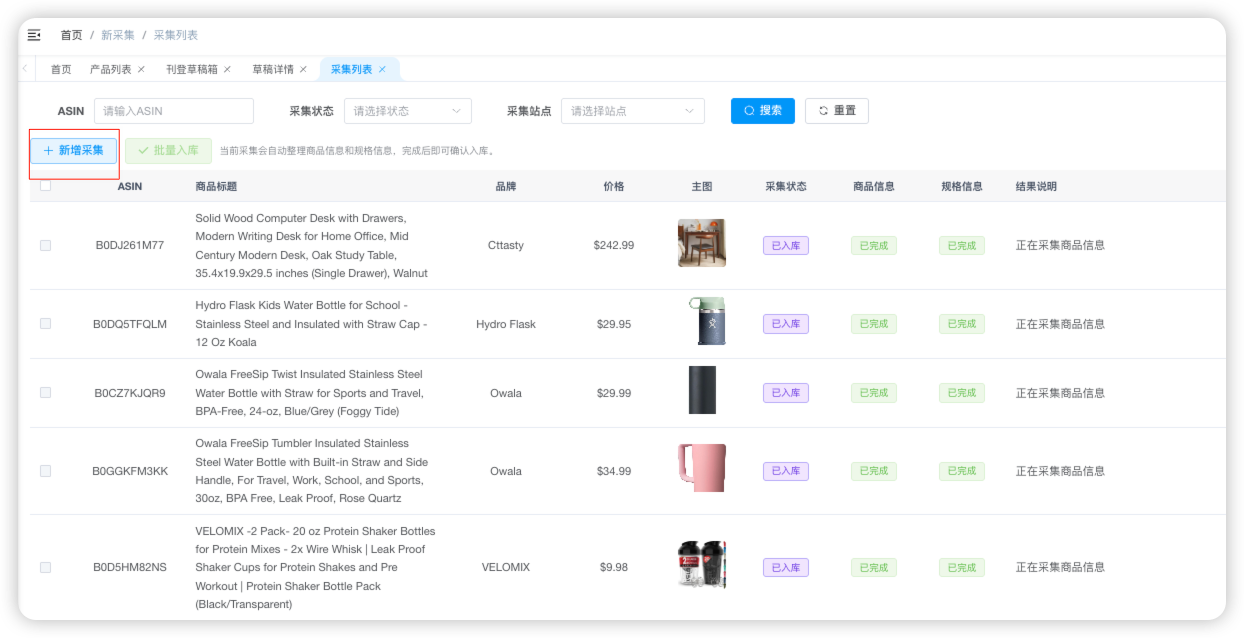Image resolution: width=1244 pixels, height=638 pixels.
Task: Click the Hydro Flask Kids Water Bottle title
Action: [x=312, y=324]
